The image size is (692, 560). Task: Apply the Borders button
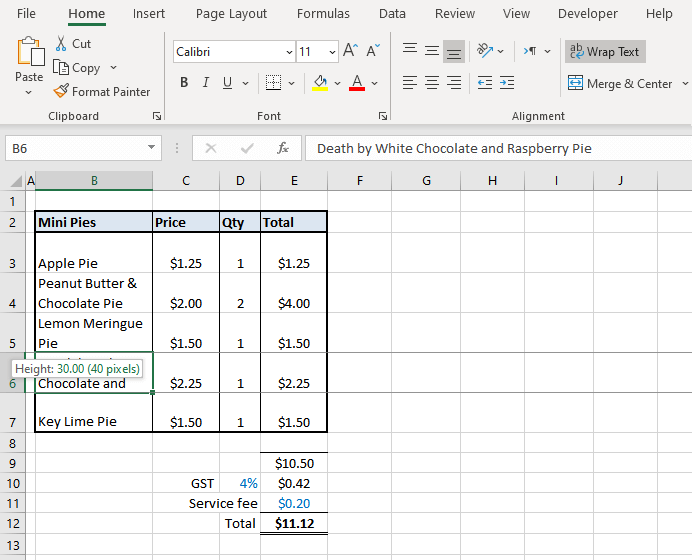[273, 83]
